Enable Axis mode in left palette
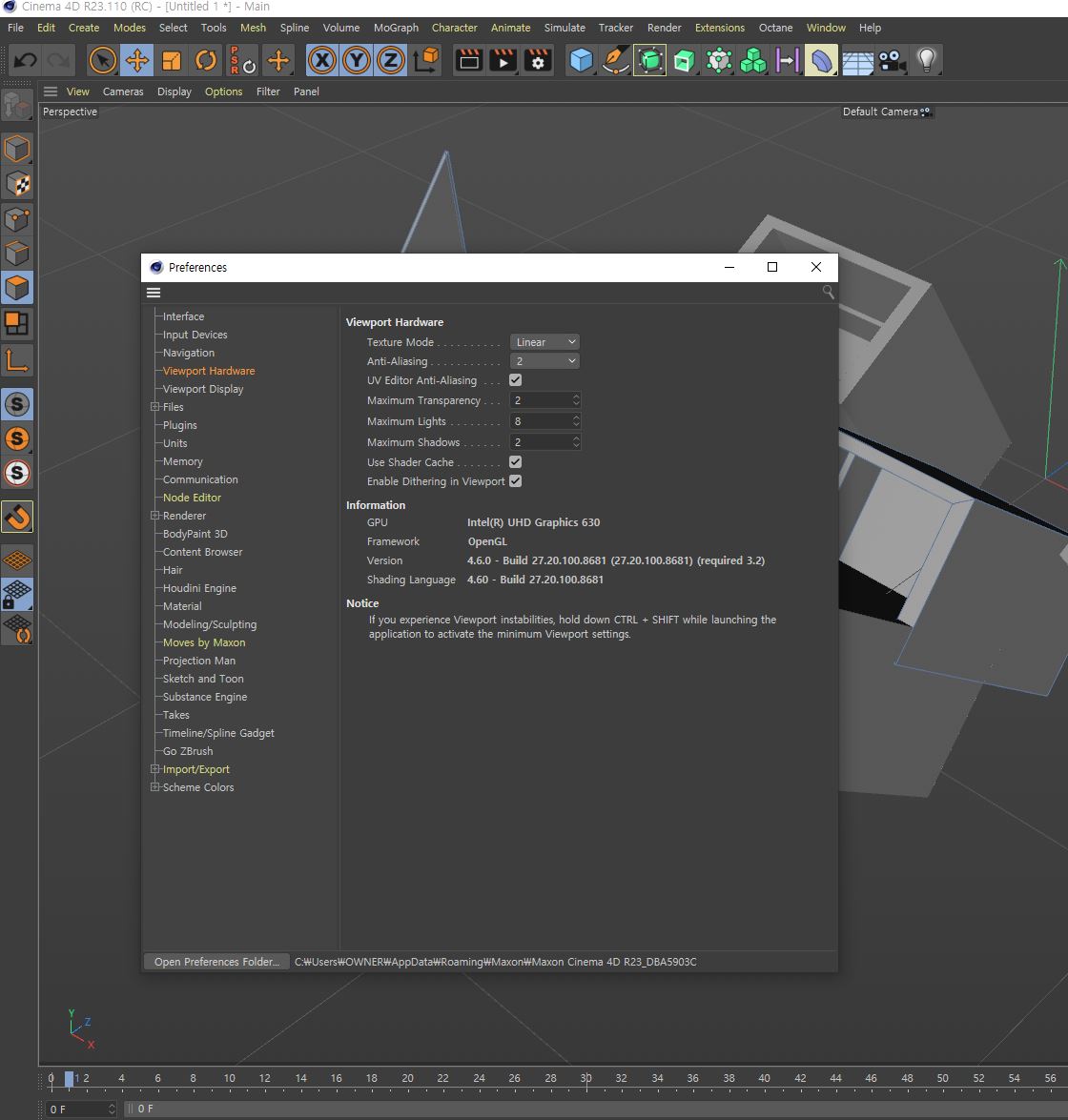This screenshot has height=1120, width=1068. [17, 360]
